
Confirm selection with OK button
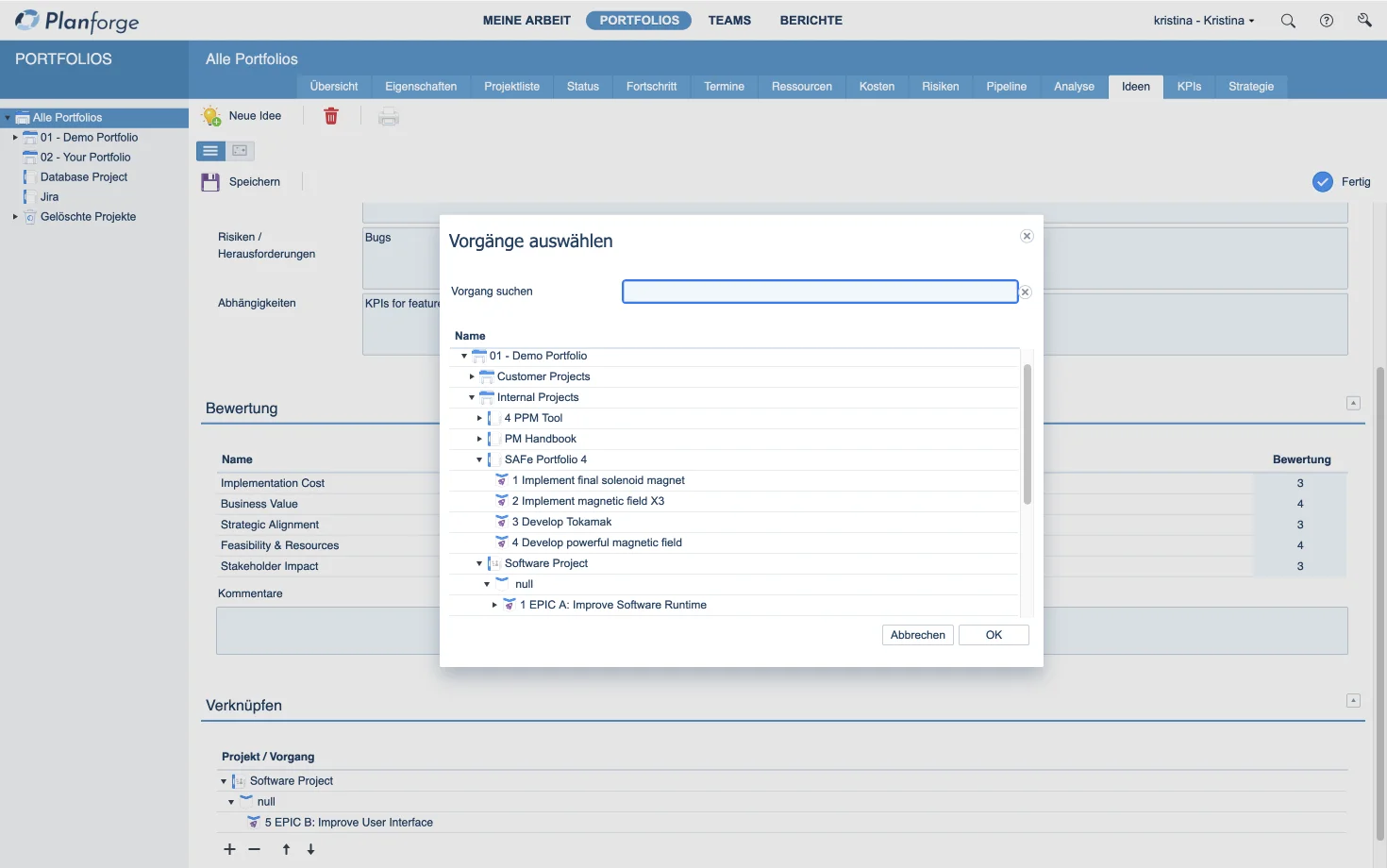click(994, 635)
